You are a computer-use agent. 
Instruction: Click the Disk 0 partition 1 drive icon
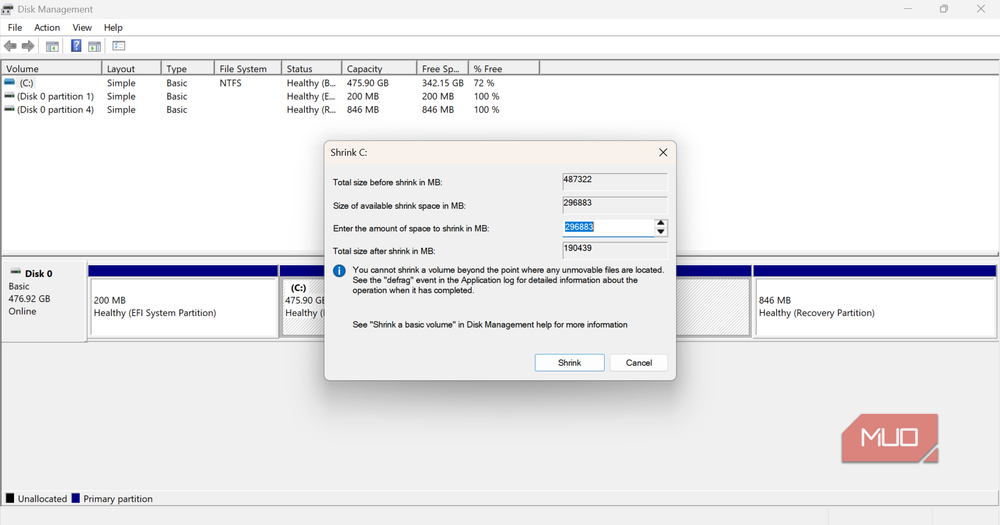pyautogui.click(x=9, y=96)
